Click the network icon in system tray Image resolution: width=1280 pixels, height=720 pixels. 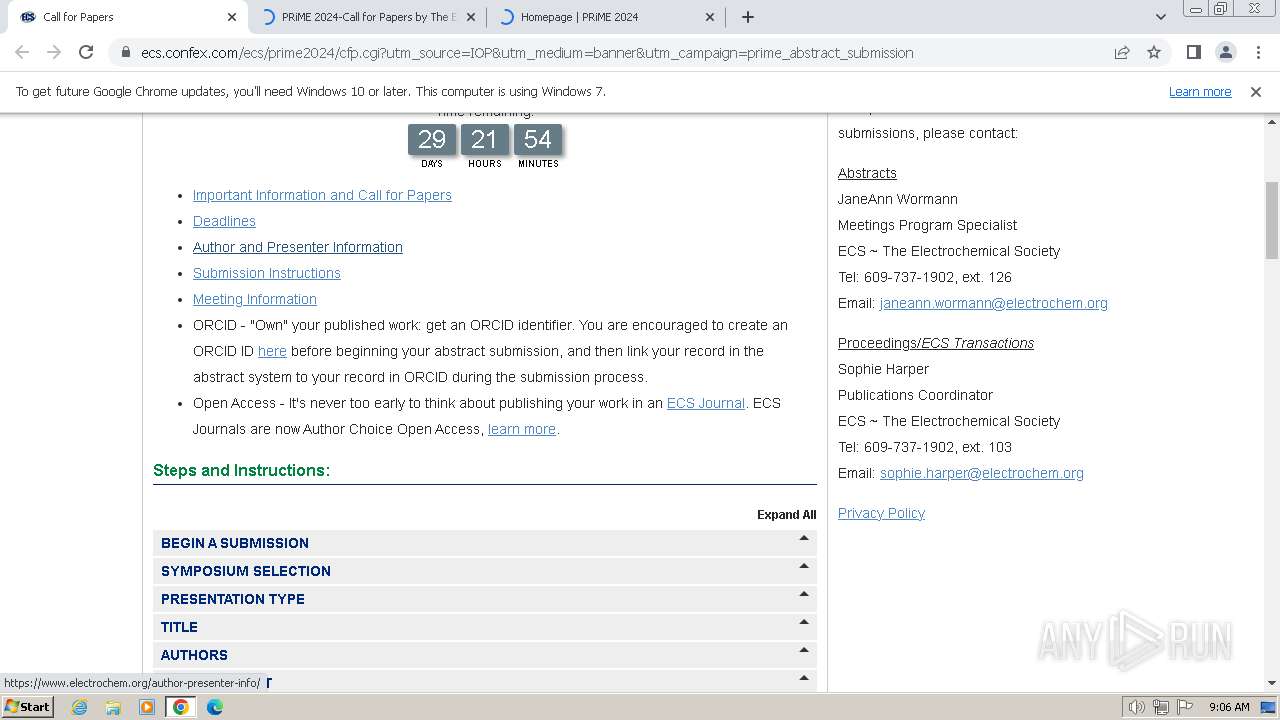[x=1161, y=707]
